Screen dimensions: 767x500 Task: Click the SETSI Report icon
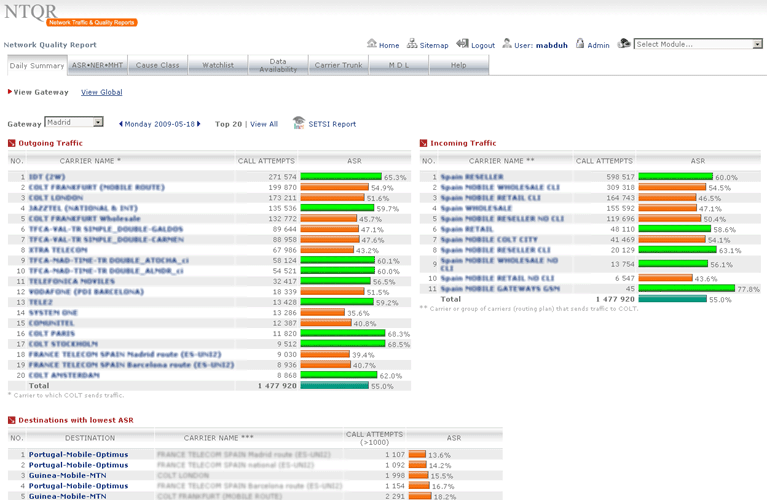pyautogui.click(x=299, y=123)
